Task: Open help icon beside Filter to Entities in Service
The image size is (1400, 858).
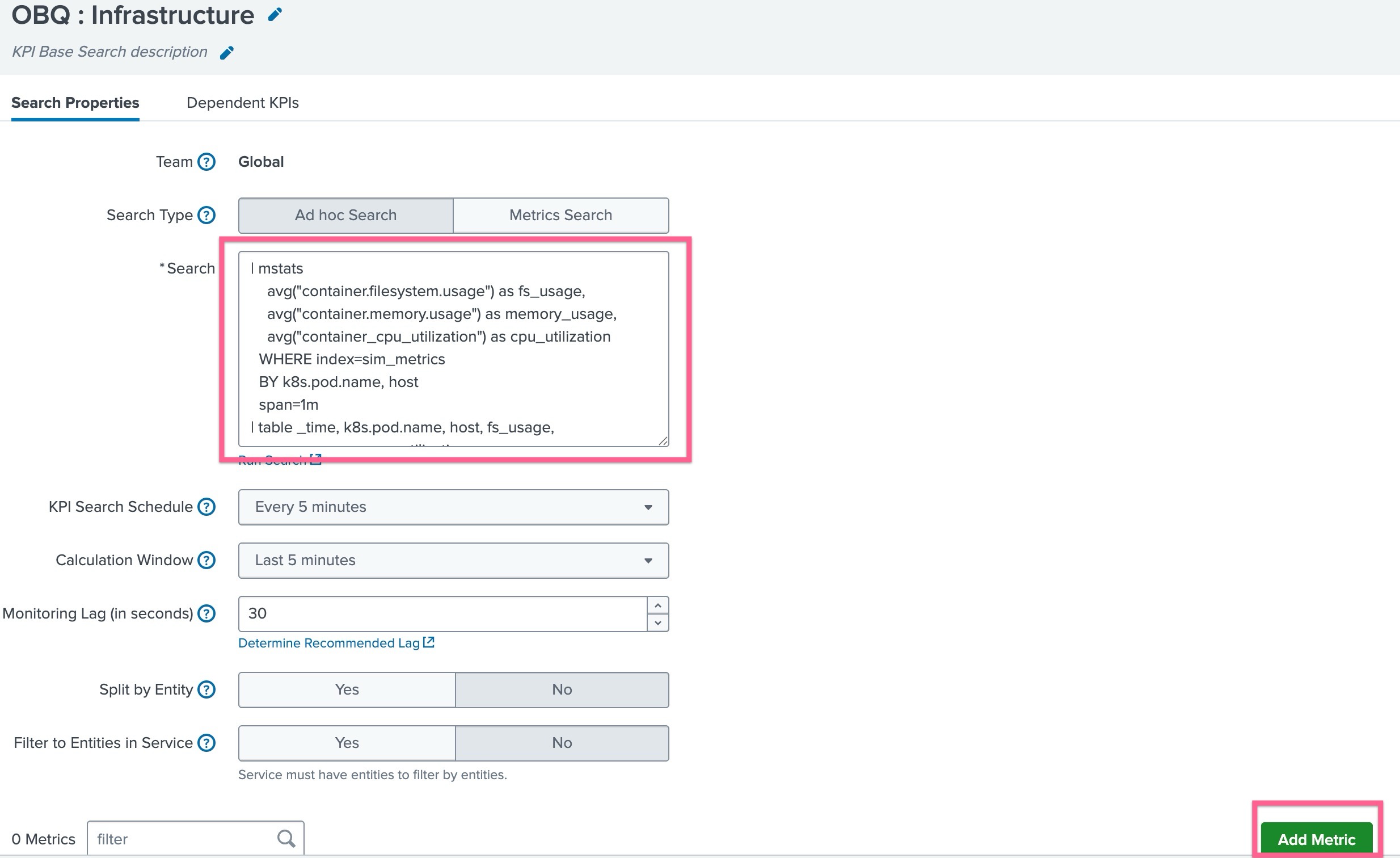Action: tap(206, 743)
